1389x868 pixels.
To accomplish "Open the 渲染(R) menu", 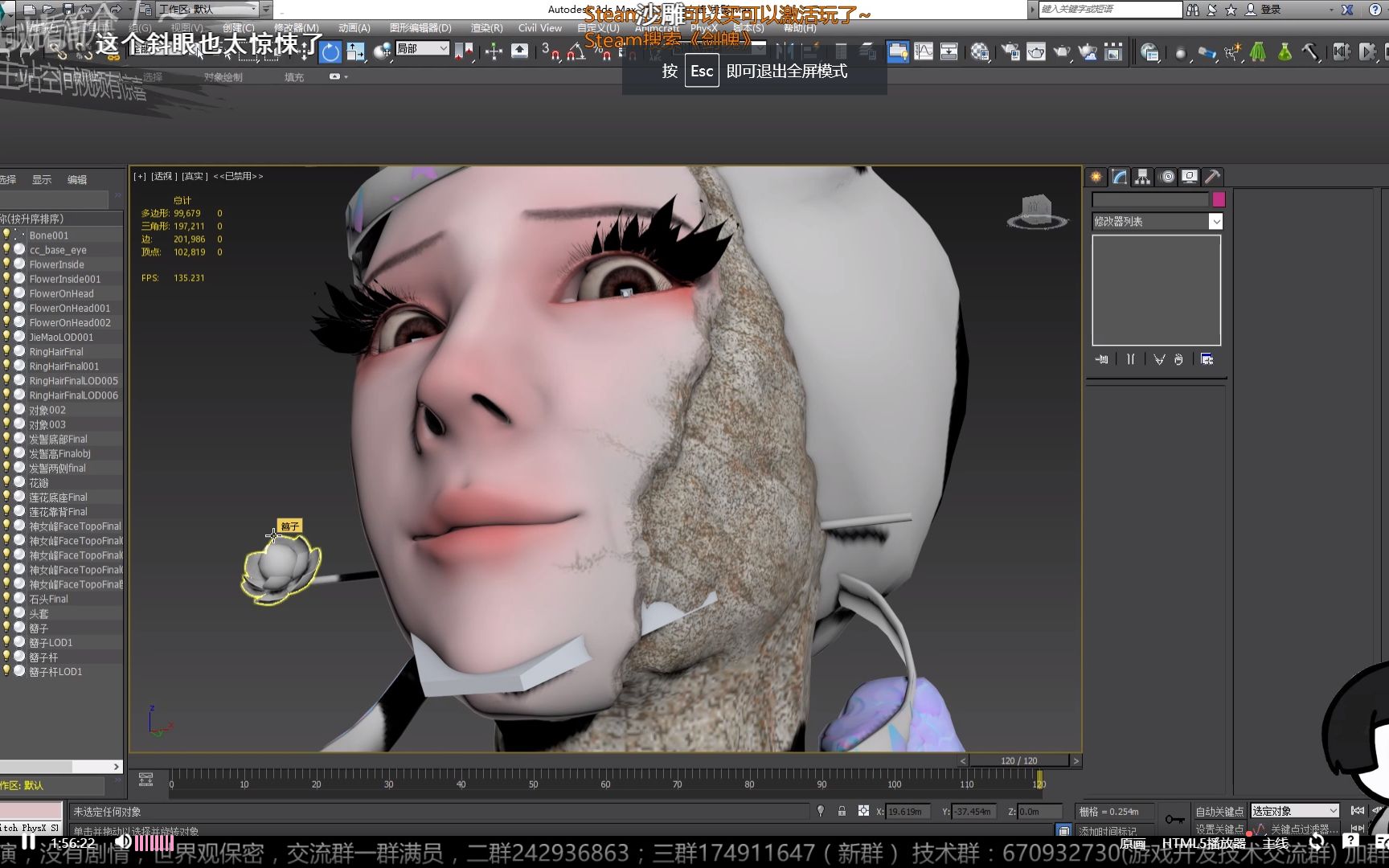I will [x=486, y=28].
